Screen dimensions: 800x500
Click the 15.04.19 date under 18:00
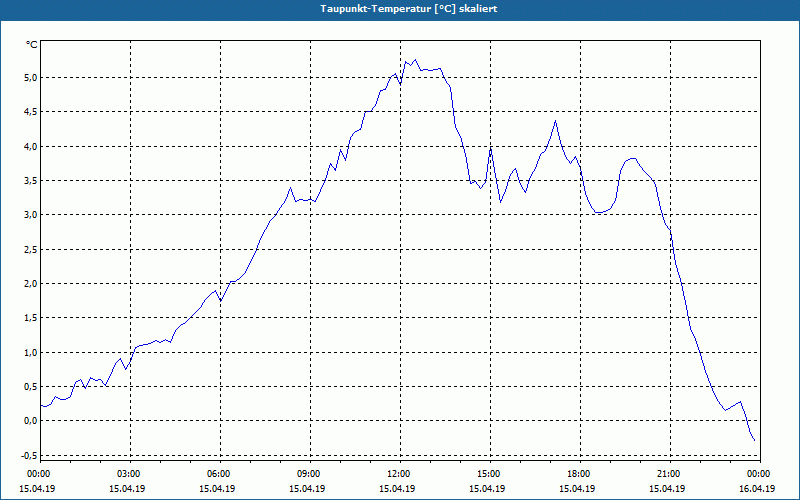pyautogui.click(x=577, y=489)
